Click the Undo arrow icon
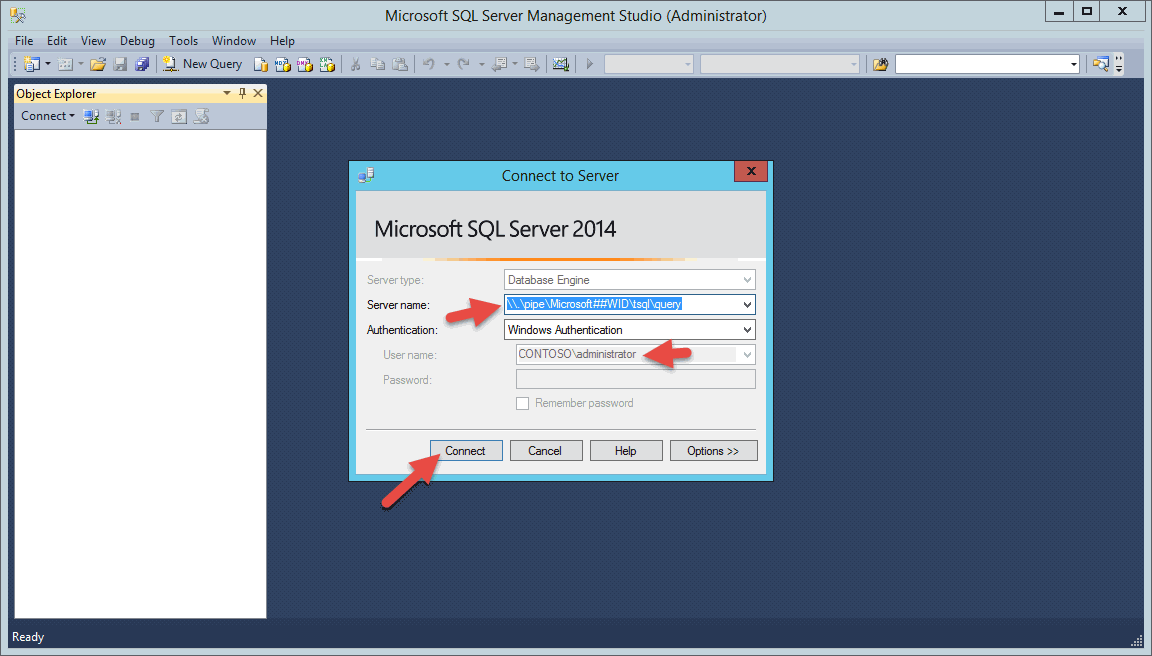The height and width of the screenshot is (656, 1152). [428, 65]
